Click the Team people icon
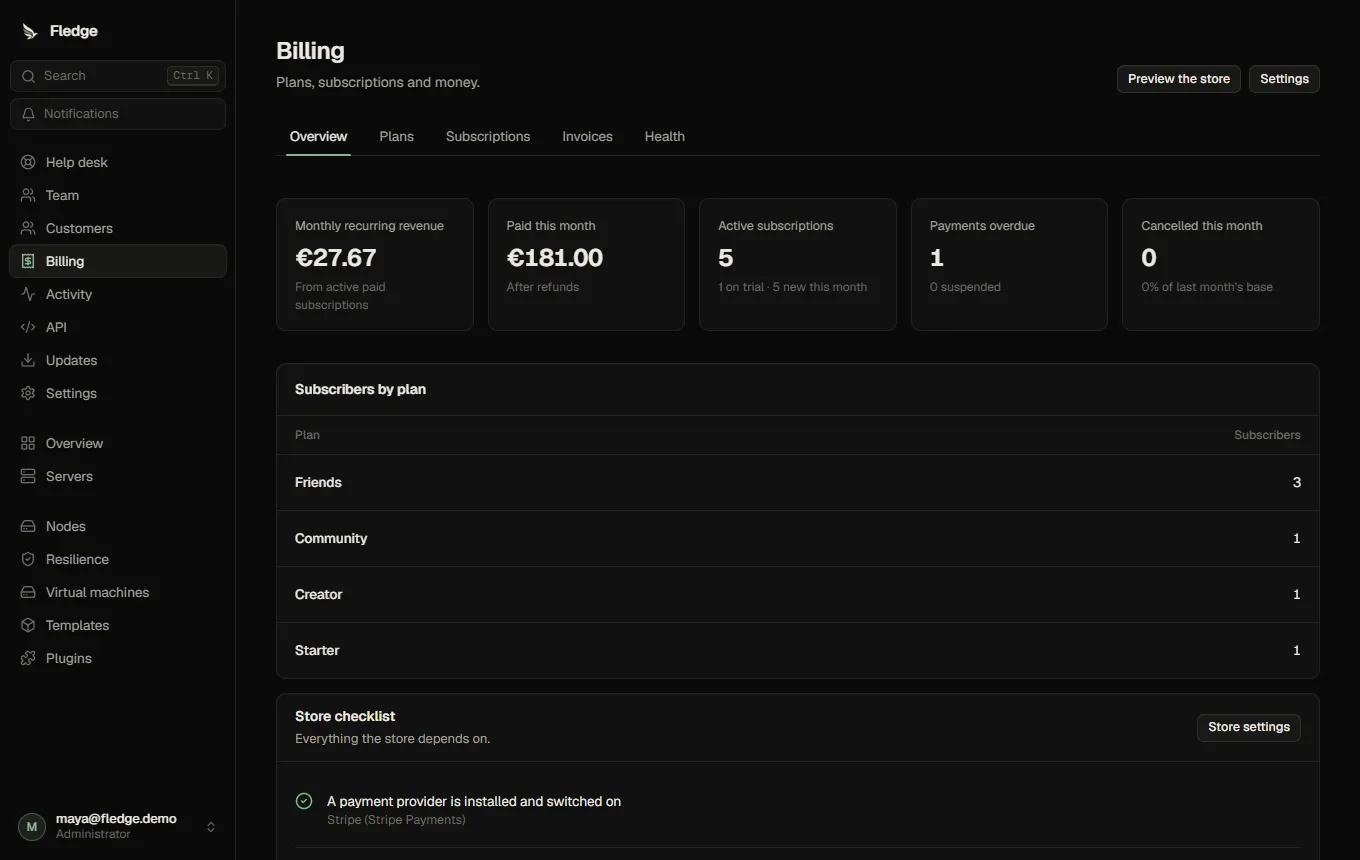Image resolution: width=1360 pixels, height=860 pixels. pyautogui.click(x=28, y=195)
